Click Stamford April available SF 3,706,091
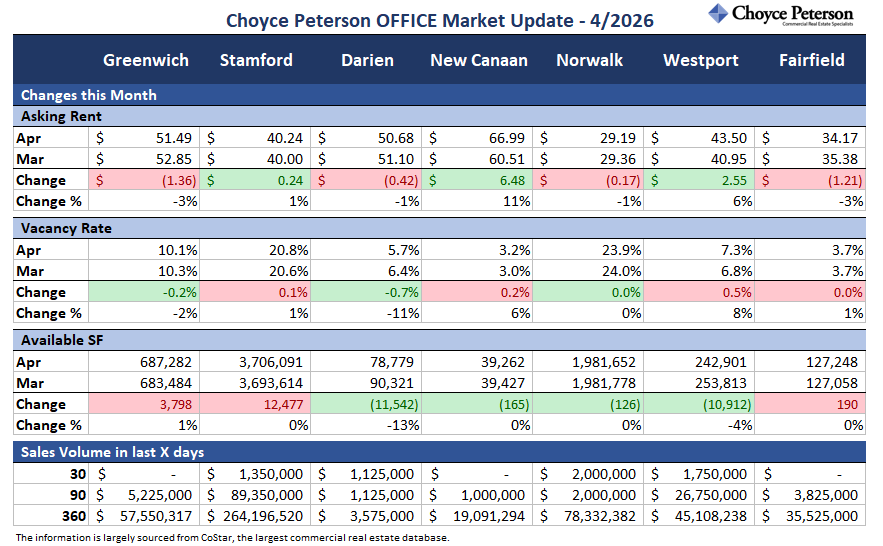Viewport: 883px width, 546px height. click(x=271, y=362)
